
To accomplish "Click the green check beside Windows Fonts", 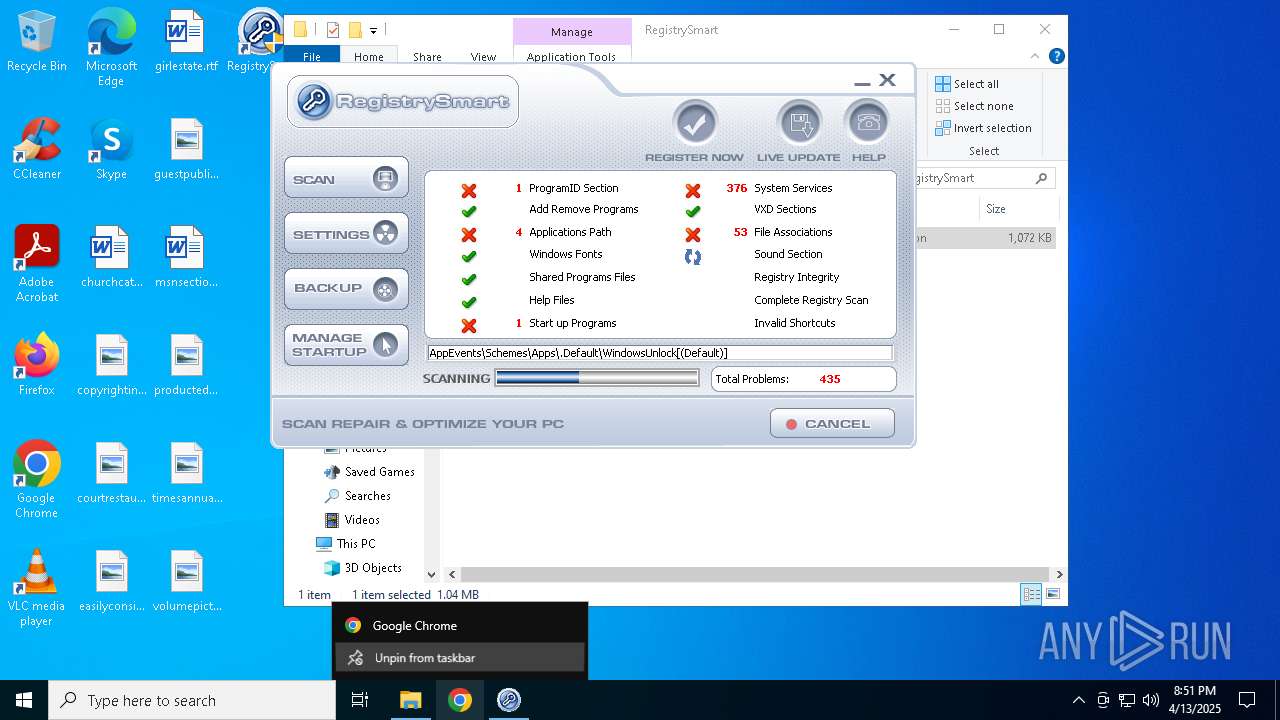I will pos(468,256).
